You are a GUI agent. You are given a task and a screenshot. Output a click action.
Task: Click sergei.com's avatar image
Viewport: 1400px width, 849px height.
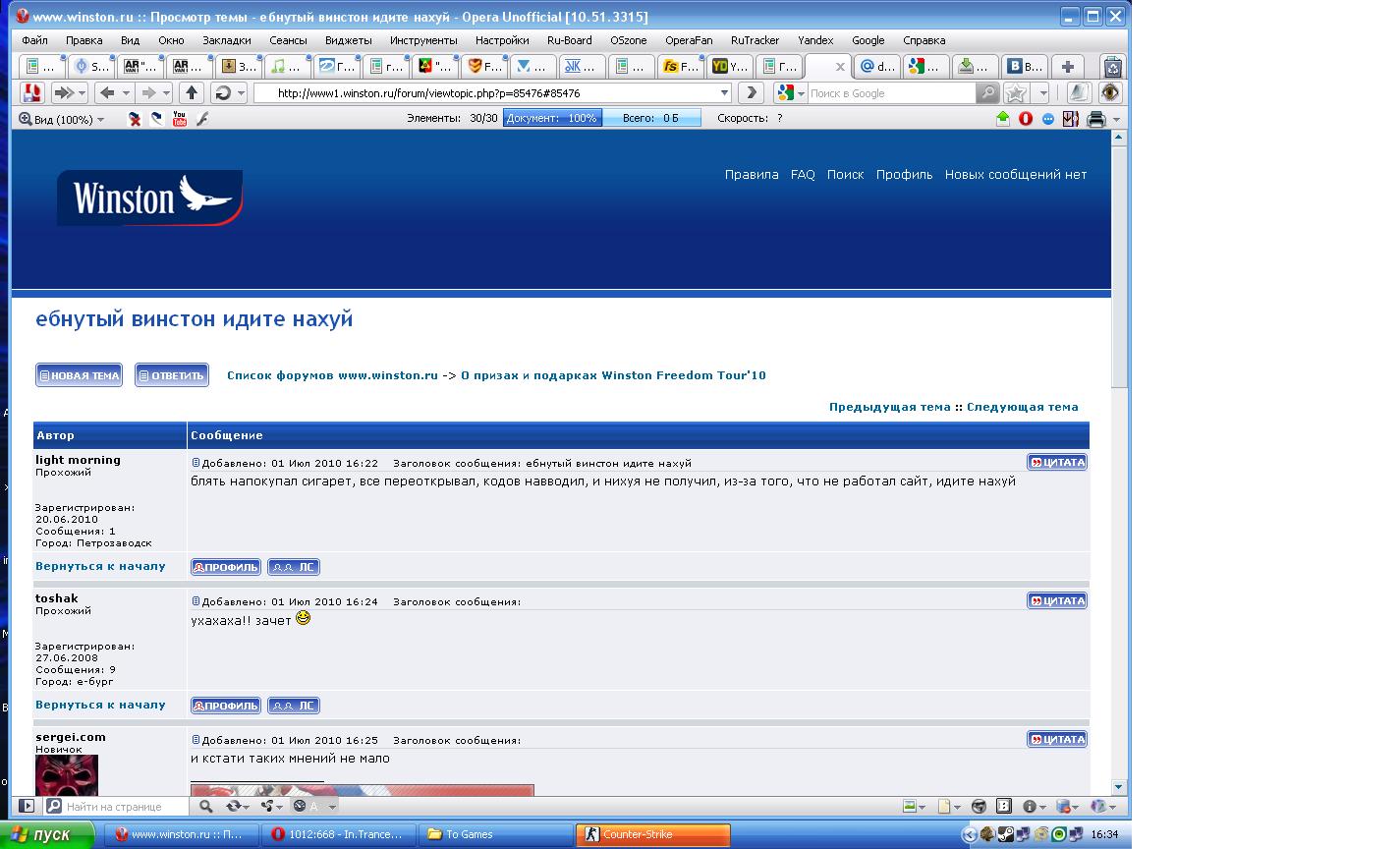(x=67, y=775)
